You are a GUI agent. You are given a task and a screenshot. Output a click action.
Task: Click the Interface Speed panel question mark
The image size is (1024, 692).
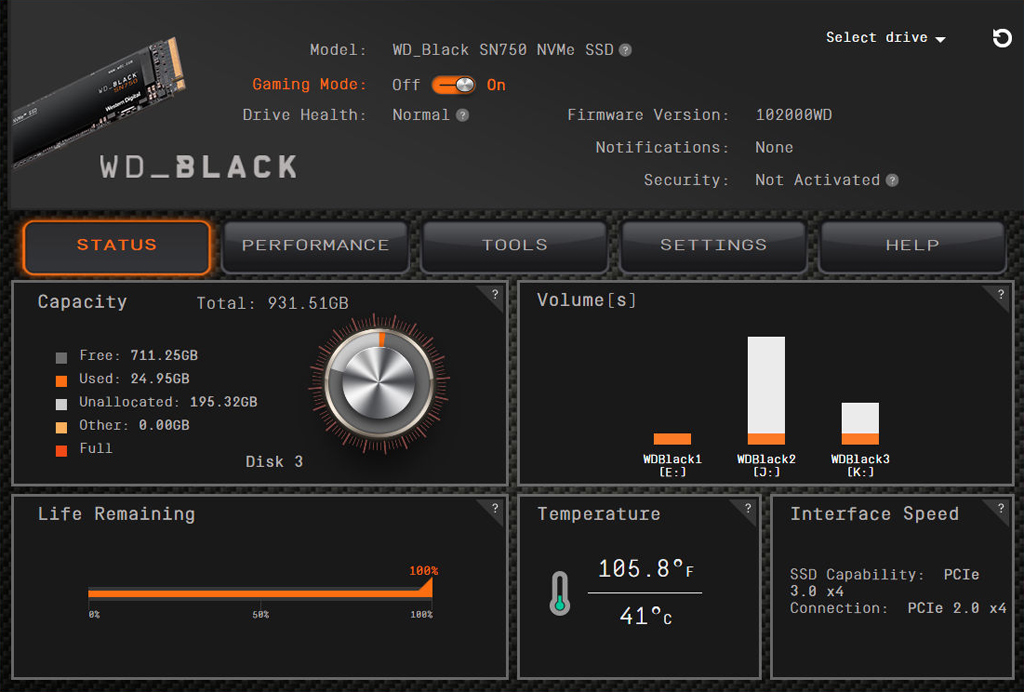1002,508
